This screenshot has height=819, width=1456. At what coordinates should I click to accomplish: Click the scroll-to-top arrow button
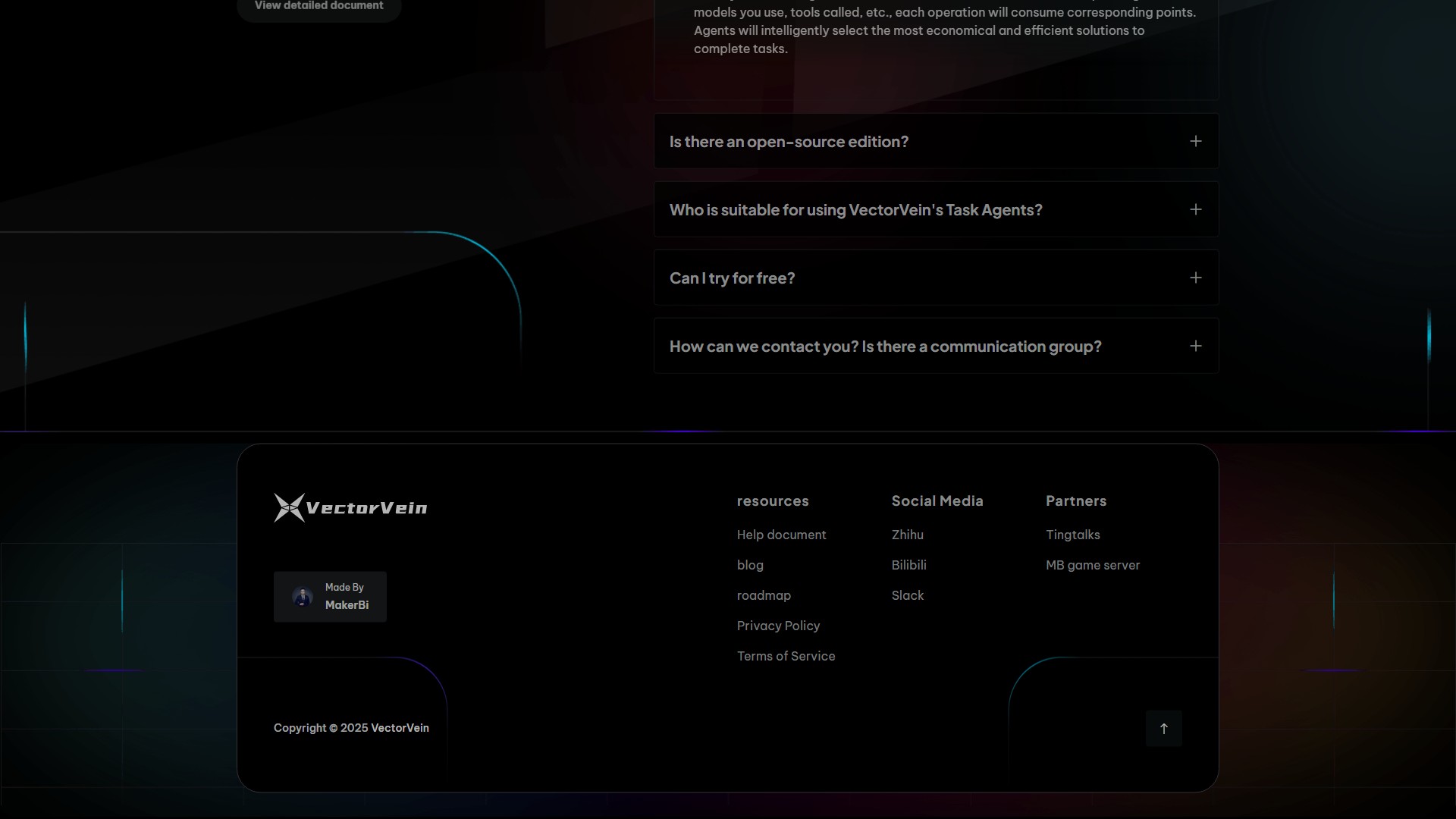[1163, 728]
